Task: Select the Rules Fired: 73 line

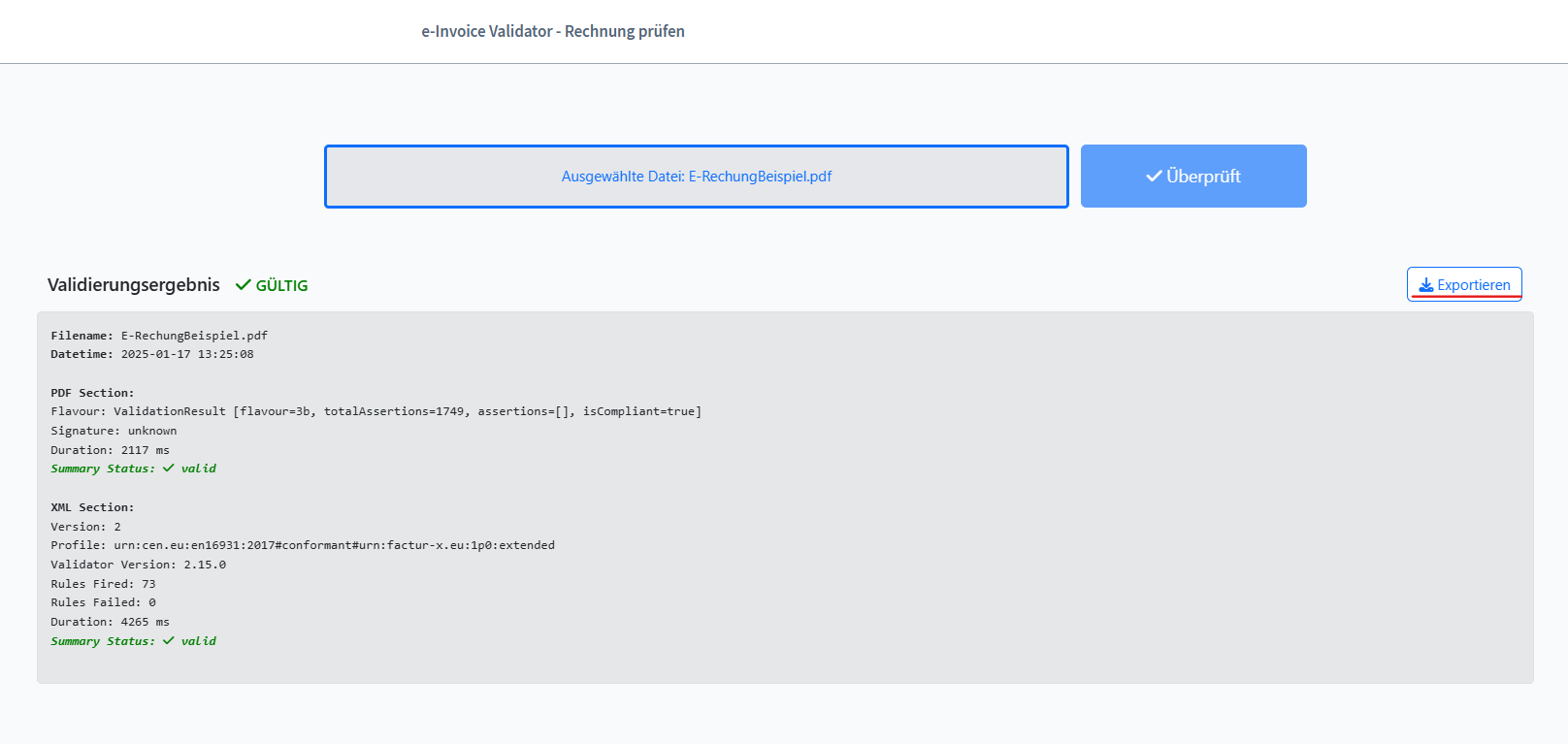Action: click(103, 584)
